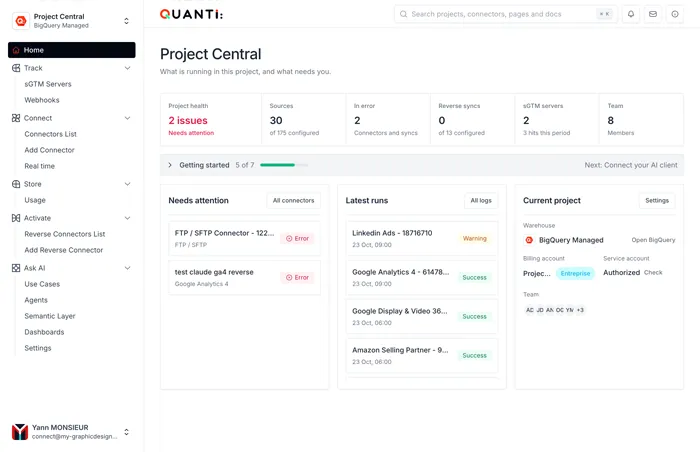Viewport: 700px width, 452px height.
Task: Click Check service account link
Action: click(653, 272)
